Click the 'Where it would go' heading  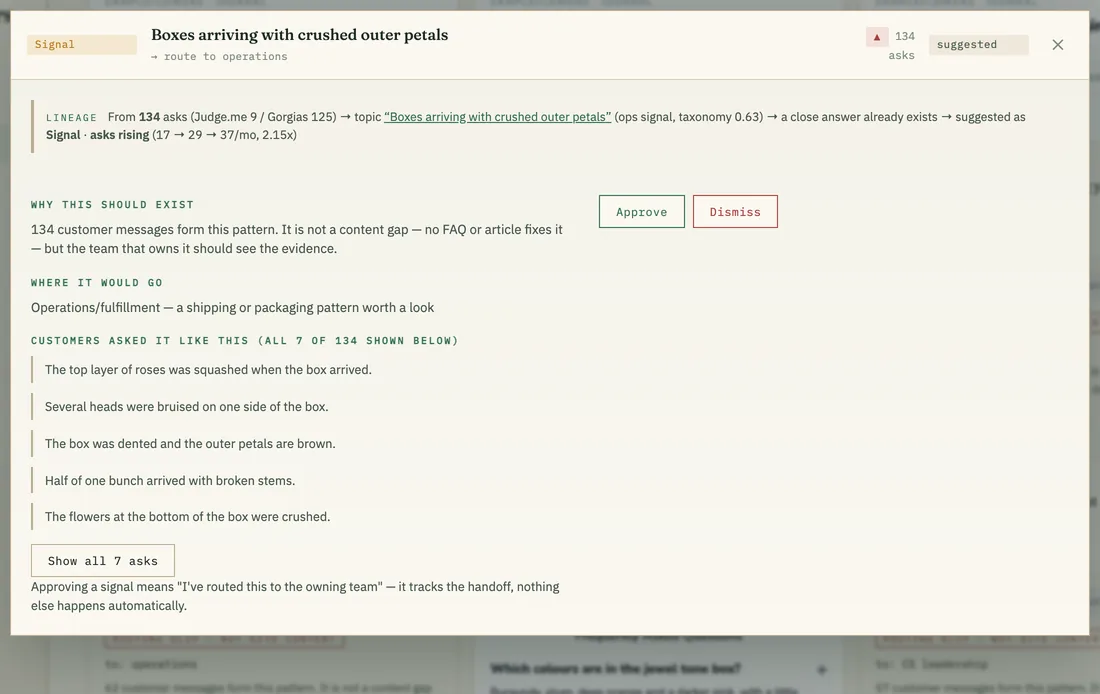coord(97,283)
